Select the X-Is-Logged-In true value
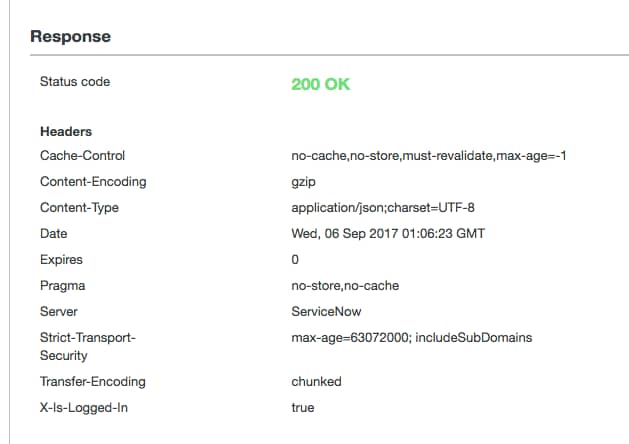Viewport: 629px width, 444px height. pos(302,408)
